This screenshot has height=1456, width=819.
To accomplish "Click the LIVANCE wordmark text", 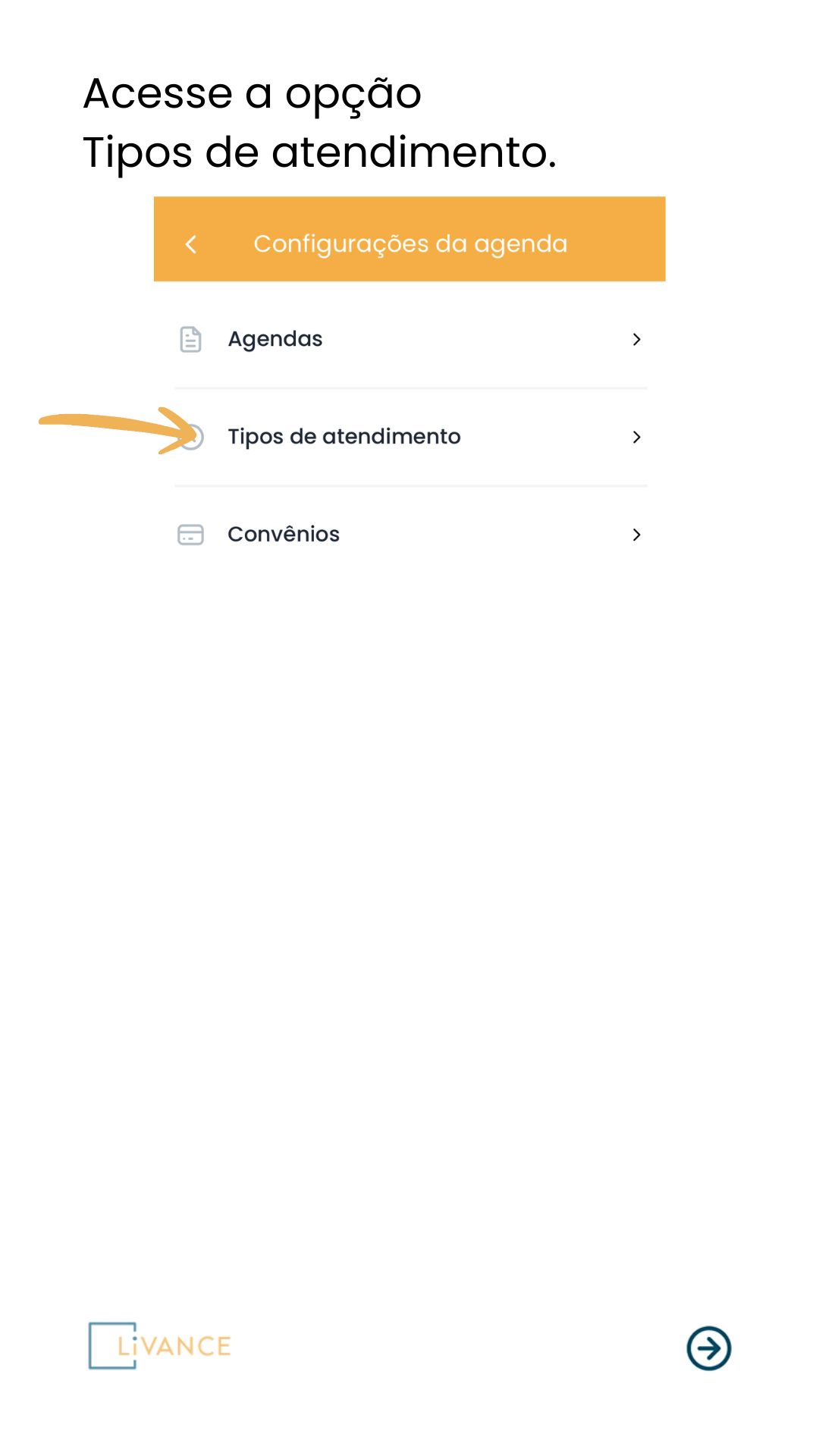I will (x=174, y=1346).
